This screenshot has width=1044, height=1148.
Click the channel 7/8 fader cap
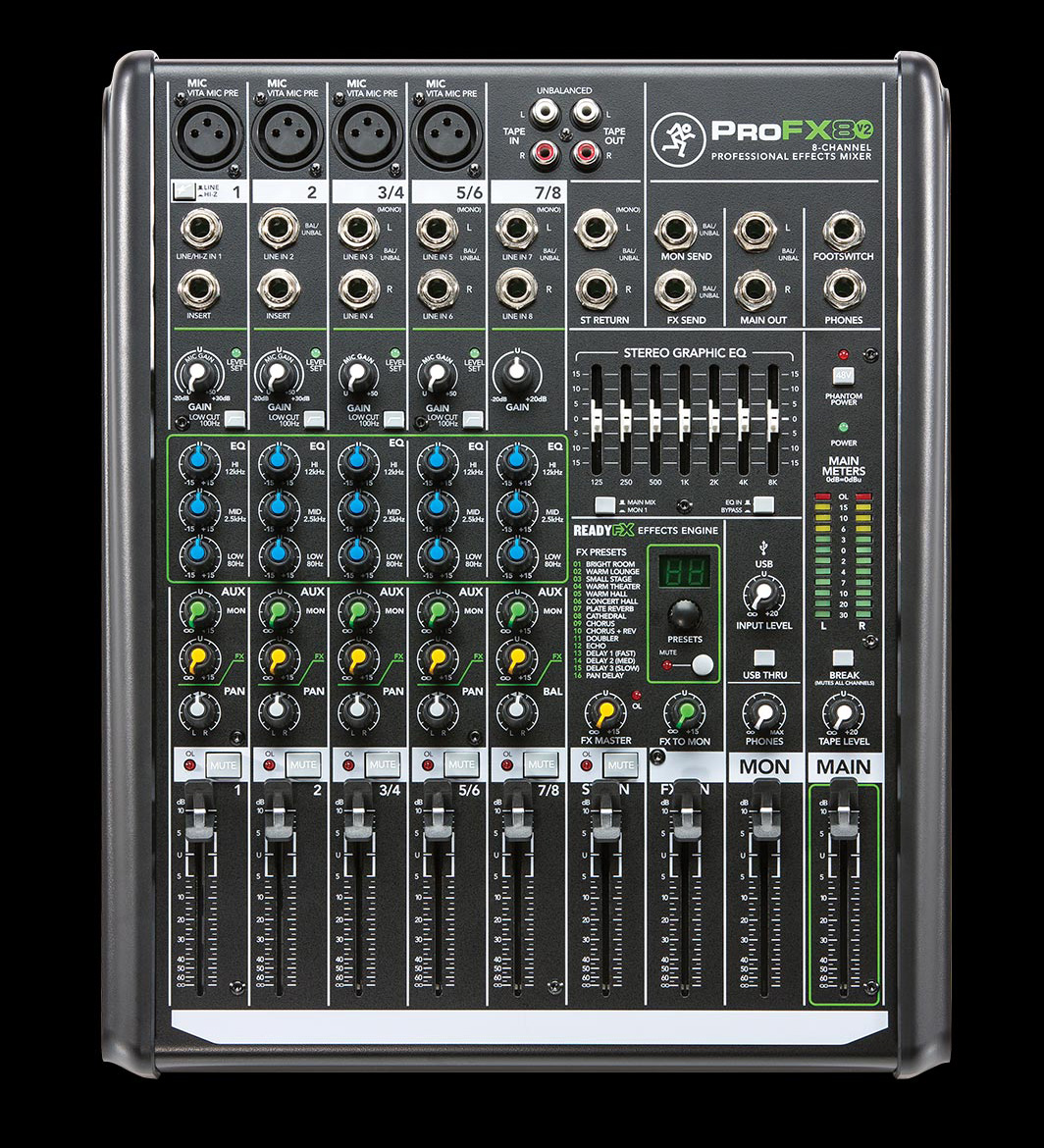[517, 809]
